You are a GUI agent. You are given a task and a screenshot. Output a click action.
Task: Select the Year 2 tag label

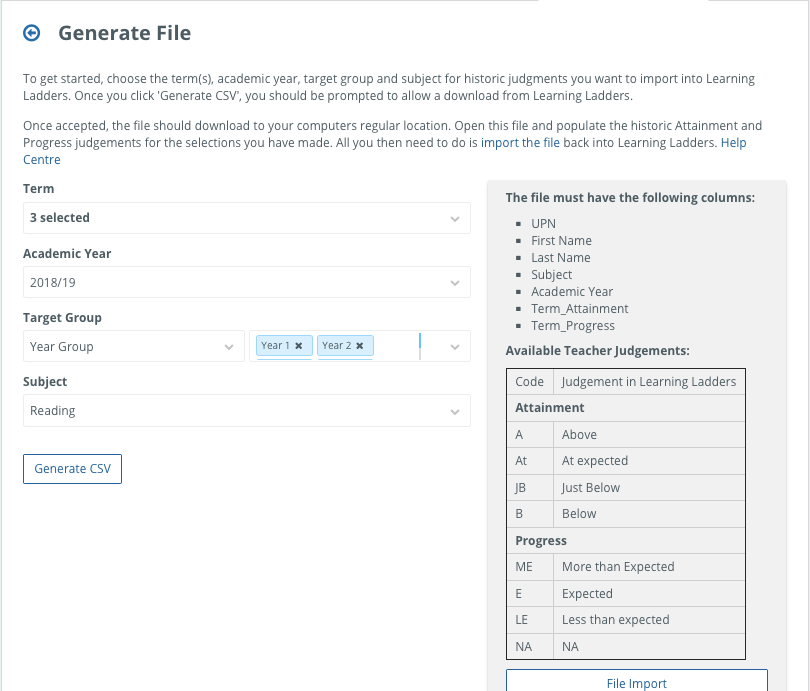pos(336,346)
